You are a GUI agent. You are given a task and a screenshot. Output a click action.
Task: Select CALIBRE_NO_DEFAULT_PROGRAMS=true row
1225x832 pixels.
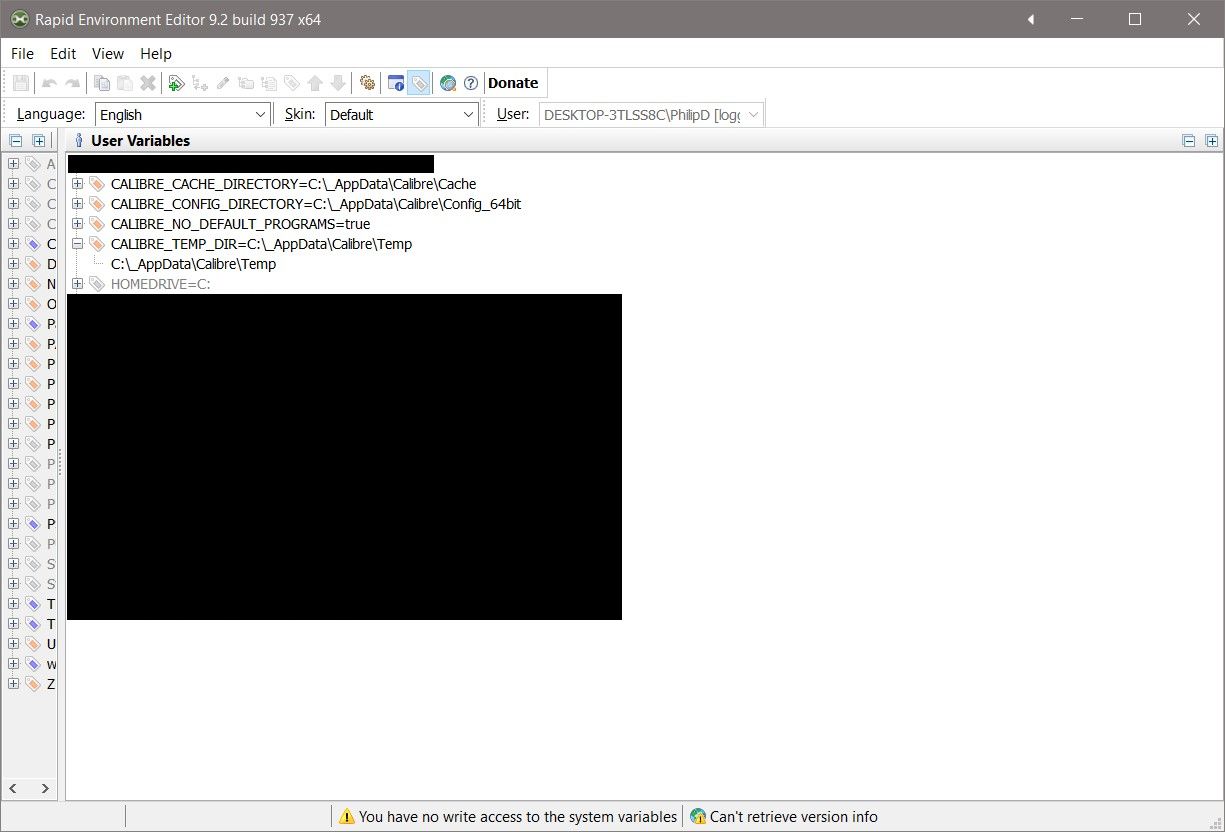click(x=240, y=224)
